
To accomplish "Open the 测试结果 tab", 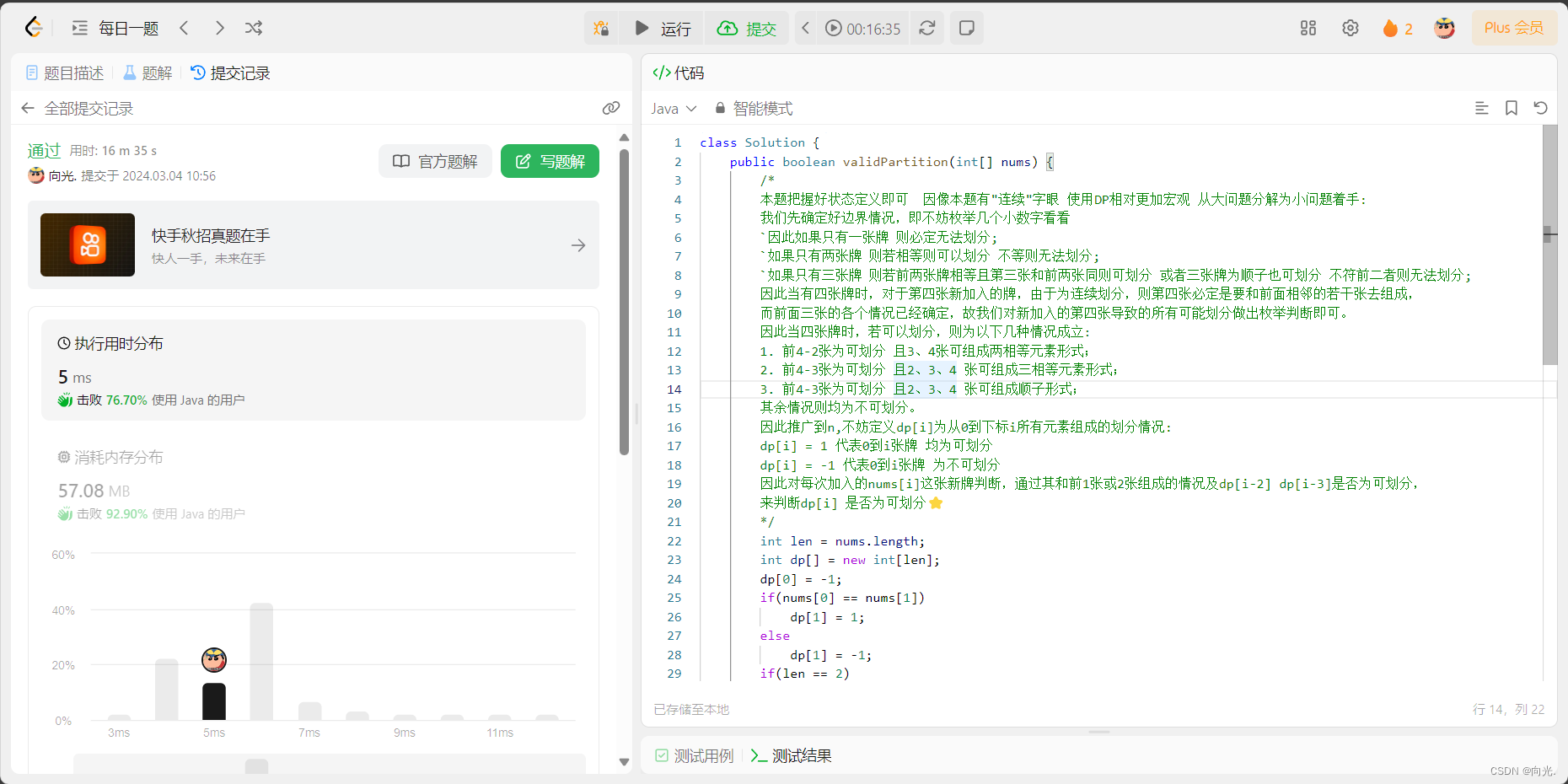I will [791, 755].
